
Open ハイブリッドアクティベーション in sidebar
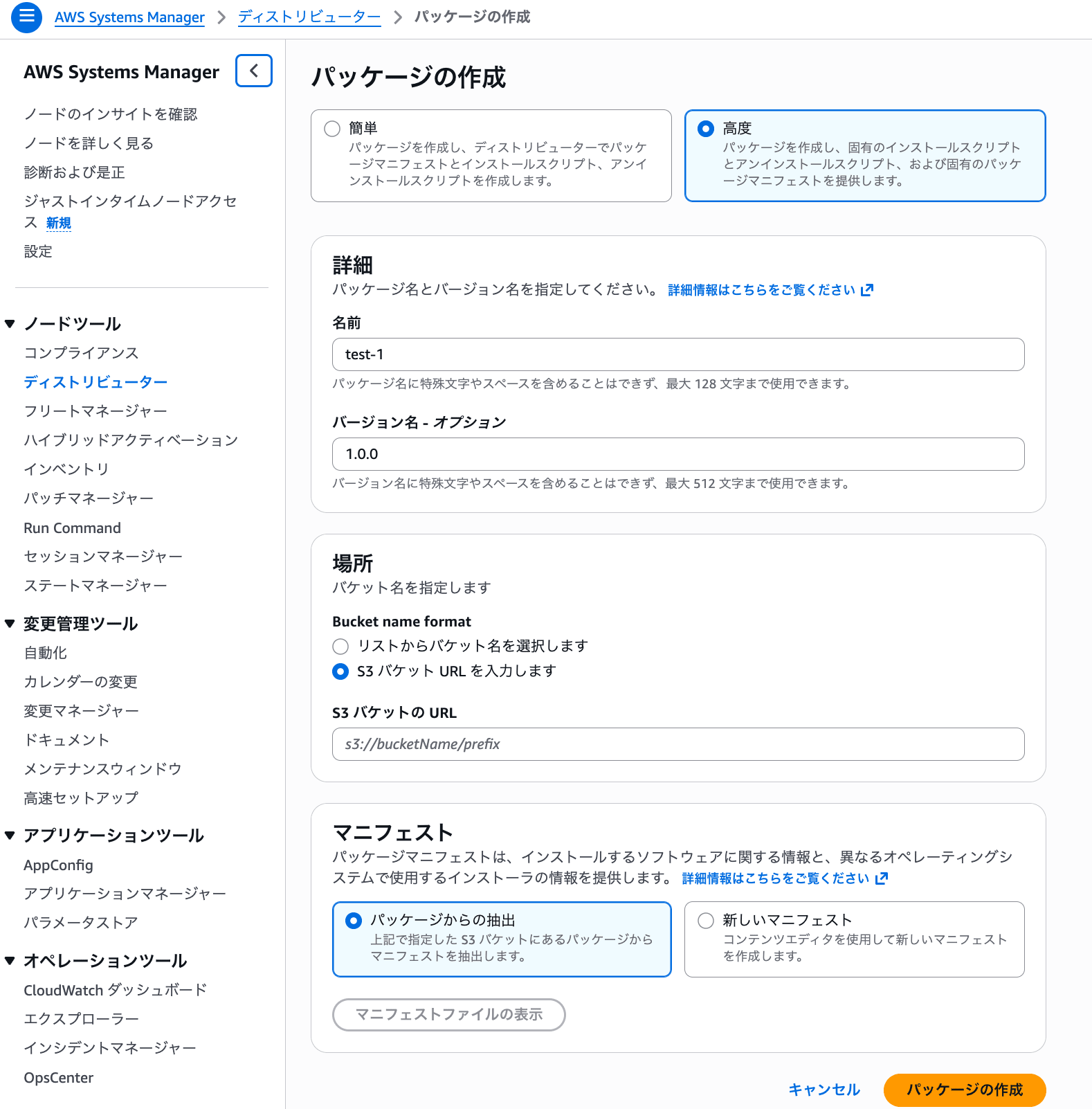131,440
